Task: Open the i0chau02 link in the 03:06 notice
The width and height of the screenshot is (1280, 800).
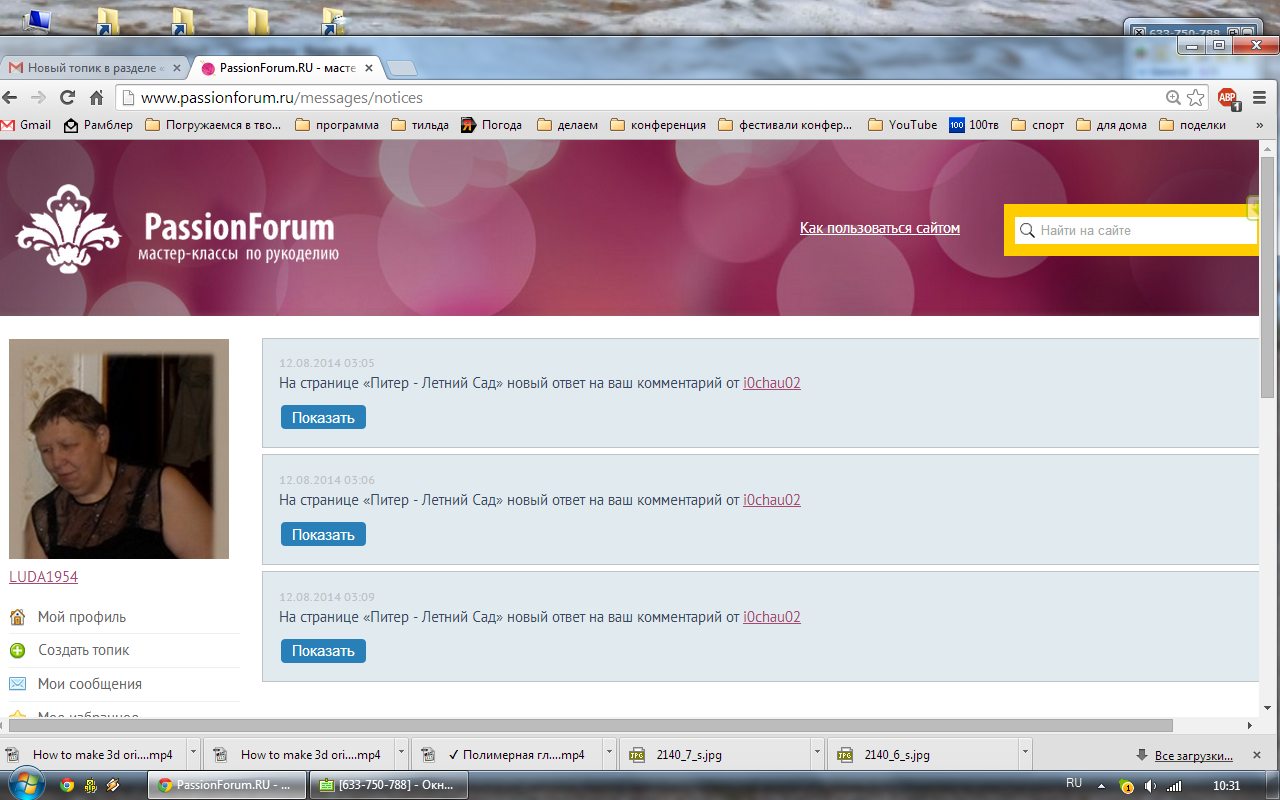Action: (x=772, y=500)
